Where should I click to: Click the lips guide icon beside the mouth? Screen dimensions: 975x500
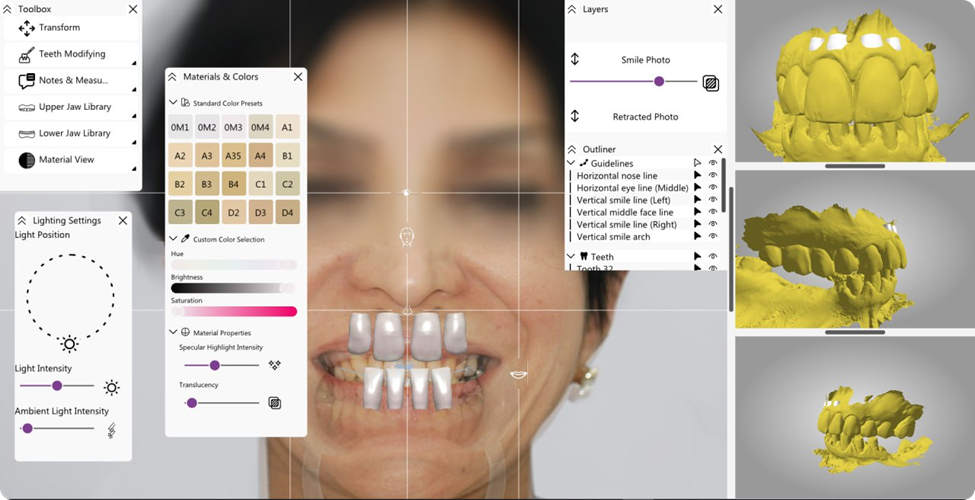519,374
